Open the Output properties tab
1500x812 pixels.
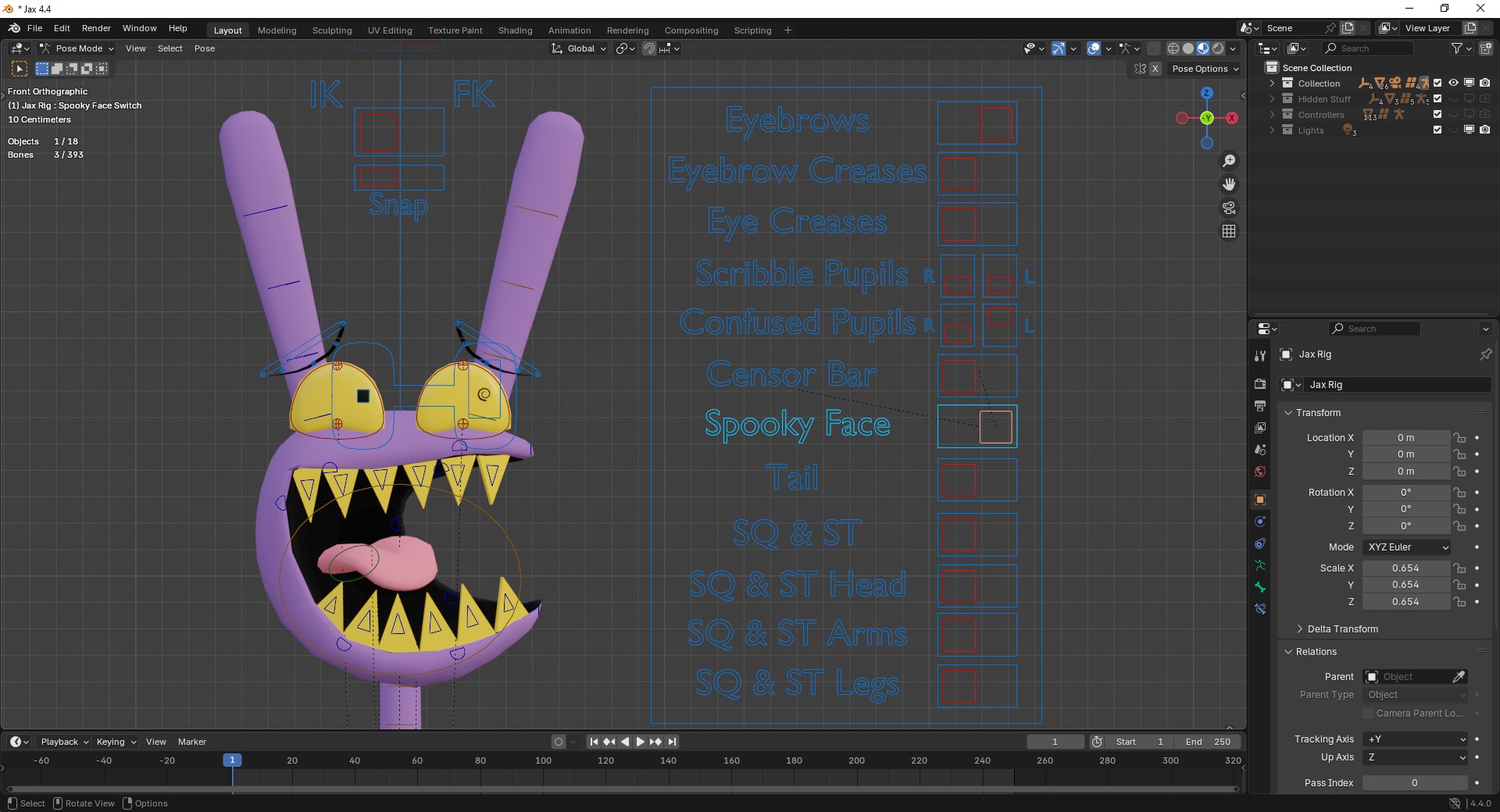pos(1259,406)
